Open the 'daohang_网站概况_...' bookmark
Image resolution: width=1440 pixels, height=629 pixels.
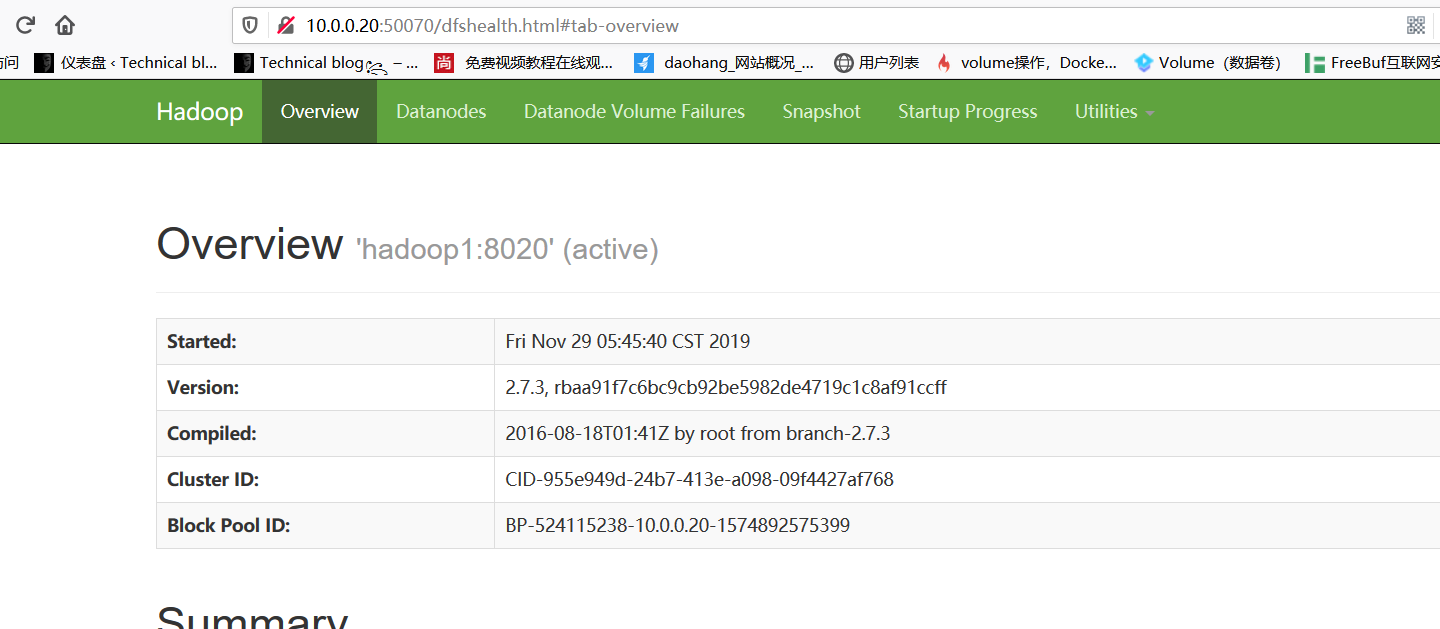point(724,63)
